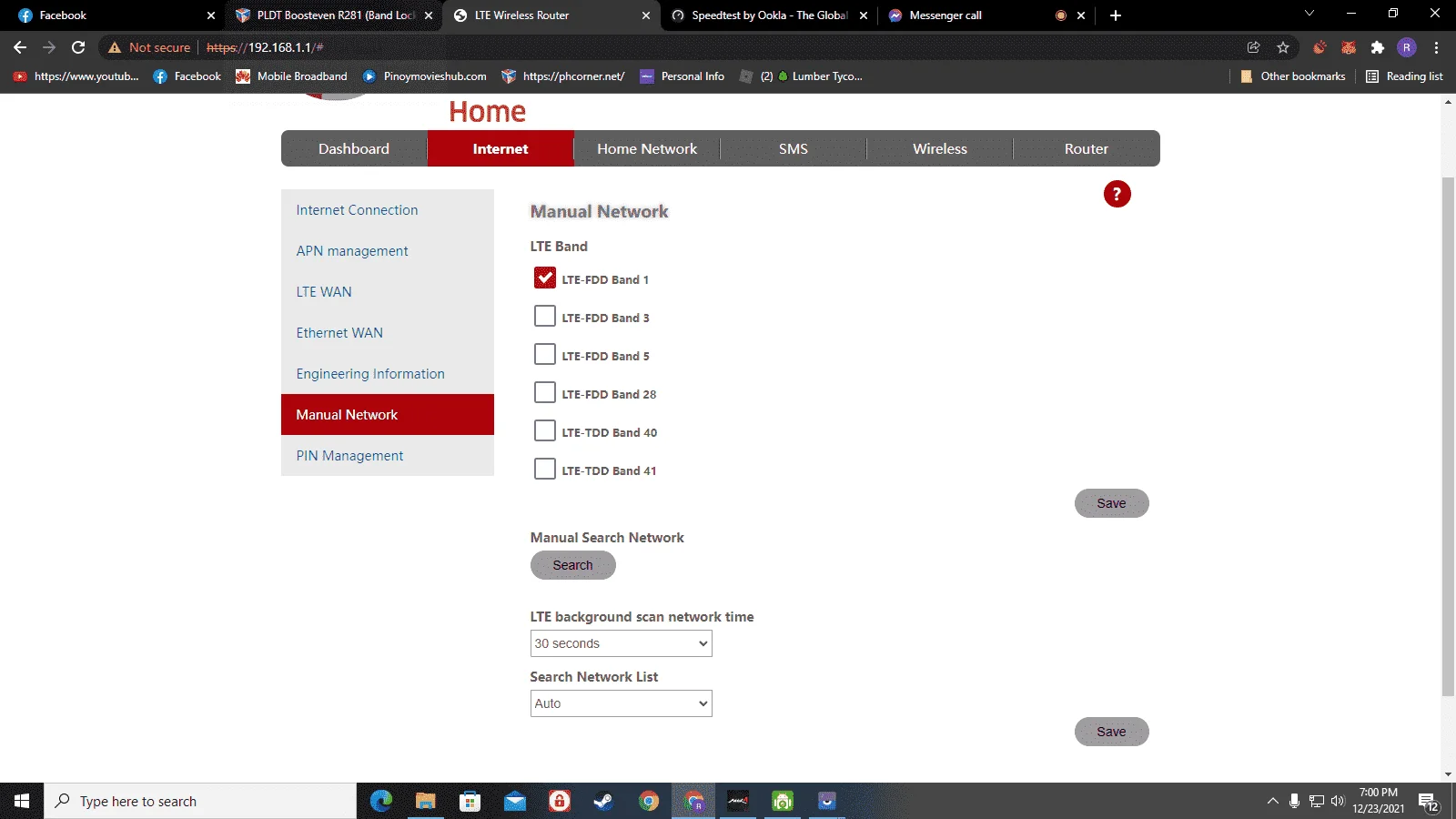Open the Router tab
1456x819 pixels.
click(x=1087, y=148)
